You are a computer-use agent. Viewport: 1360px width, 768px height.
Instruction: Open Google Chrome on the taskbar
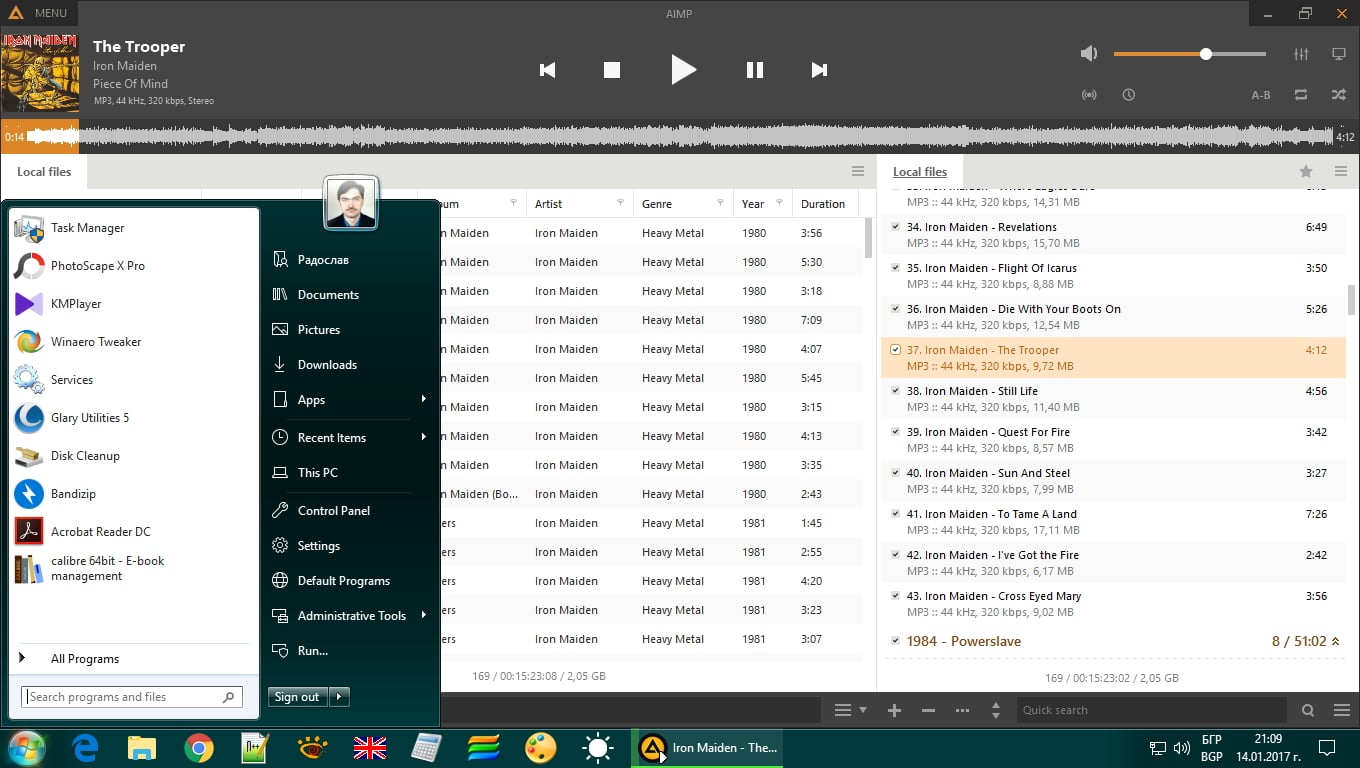(199, 748)
